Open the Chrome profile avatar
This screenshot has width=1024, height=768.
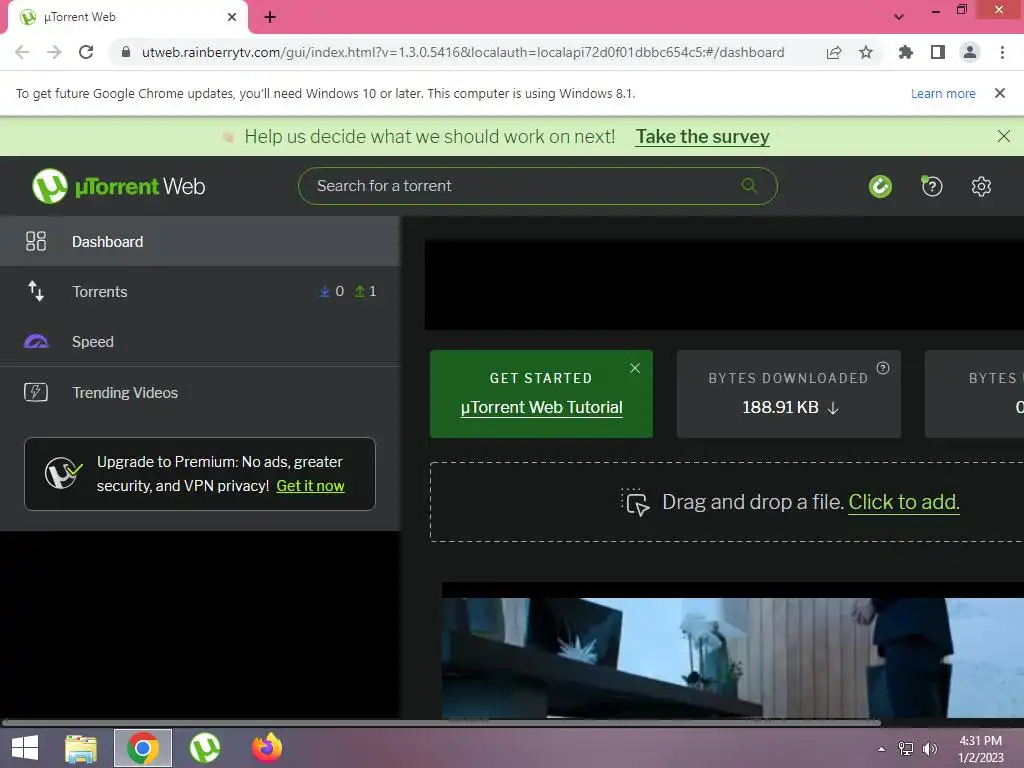(x=970, y=52)
